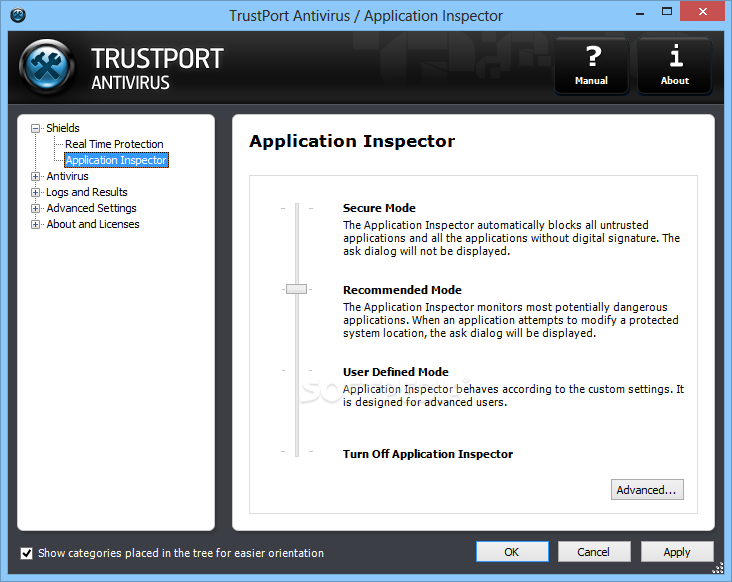Viewport: 732px width, 582px height.
Task: Expand the Antivirus tree node
Action: click(x=35, y=176)
